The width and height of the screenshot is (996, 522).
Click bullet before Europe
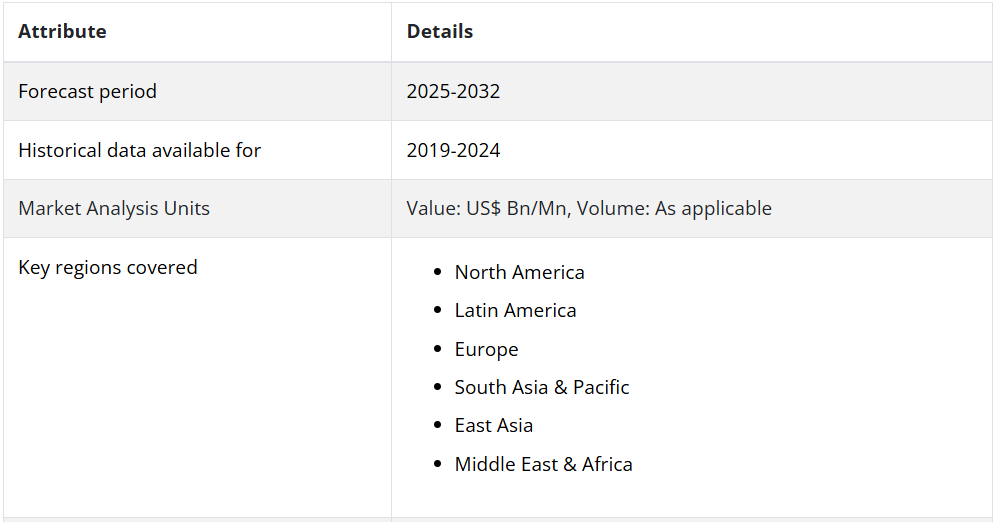tap(437, 349)
